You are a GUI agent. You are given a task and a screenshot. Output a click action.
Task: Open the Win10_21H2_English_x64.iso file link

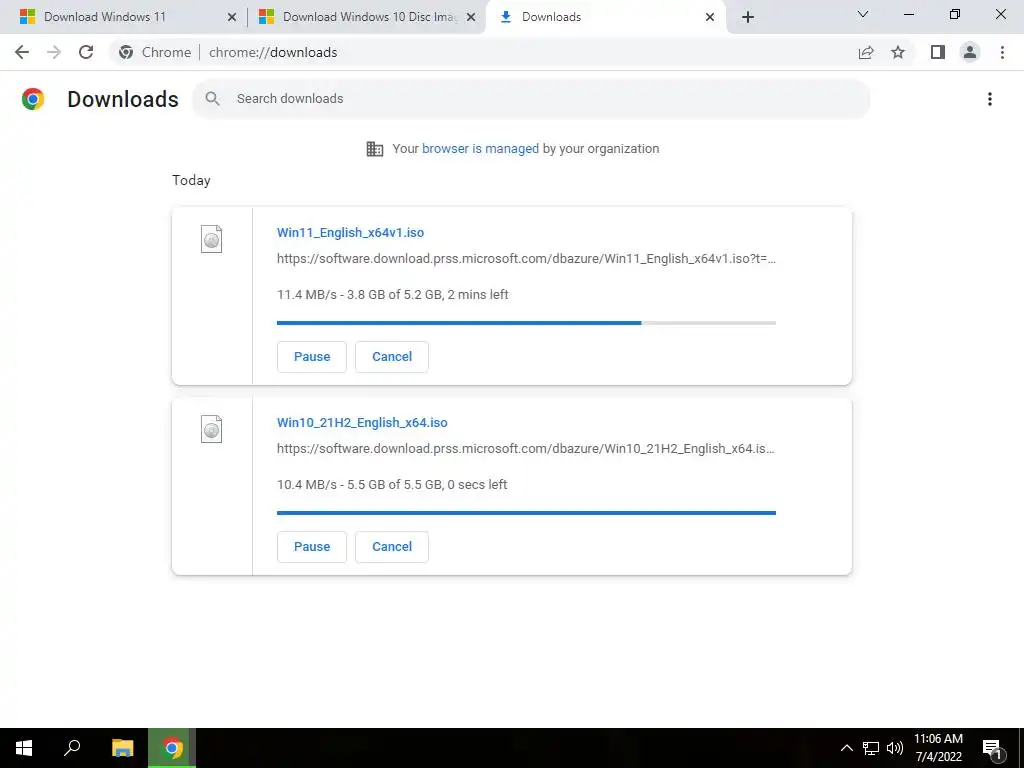click(x=362, y=423)
